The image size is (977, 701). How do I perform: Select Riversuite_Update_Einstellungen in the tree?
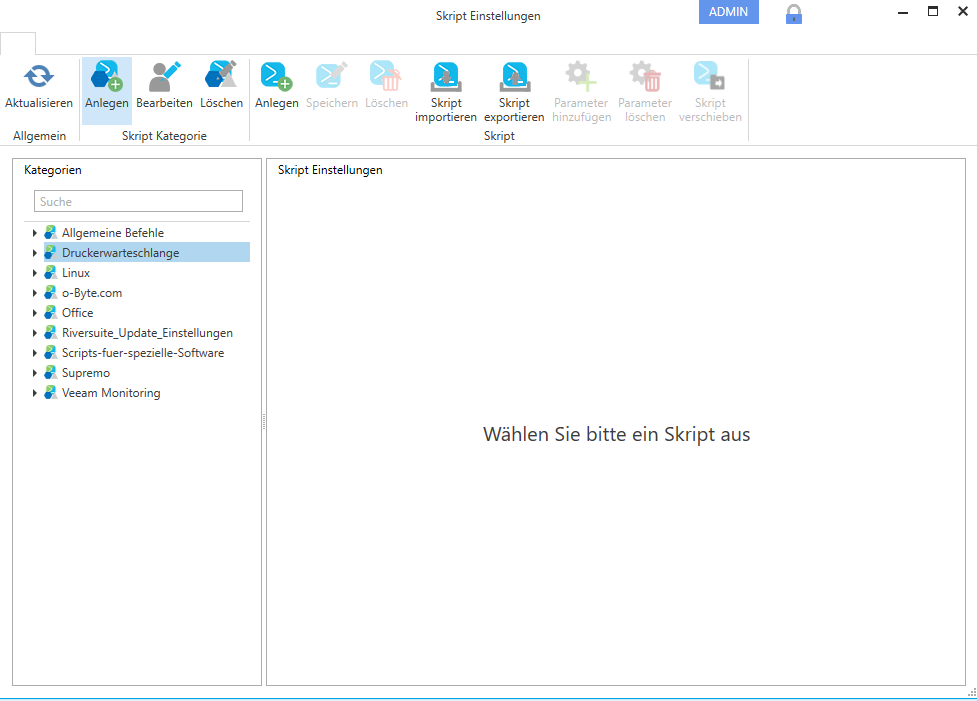147,333
